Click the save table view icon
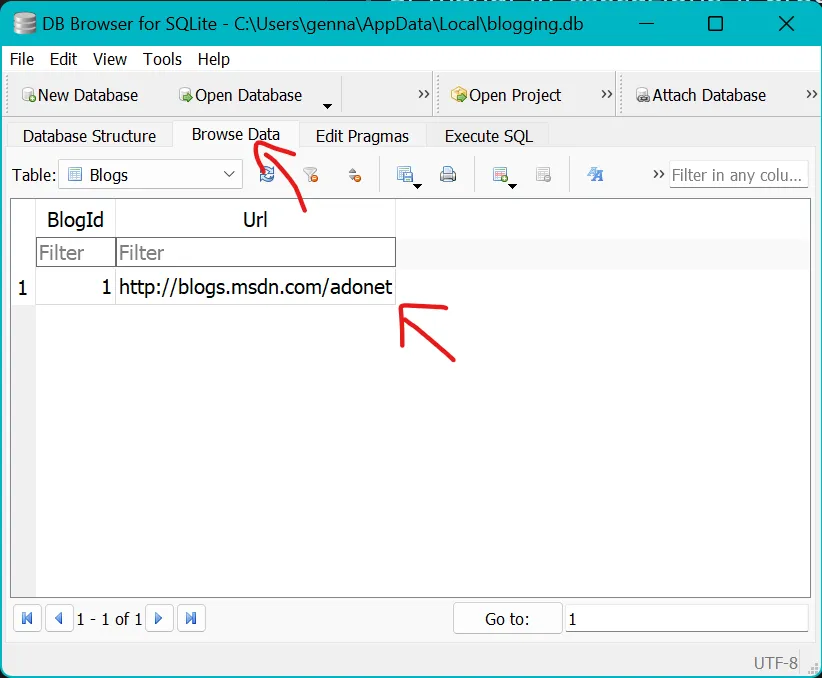822x678 pixels. [404, 174]
